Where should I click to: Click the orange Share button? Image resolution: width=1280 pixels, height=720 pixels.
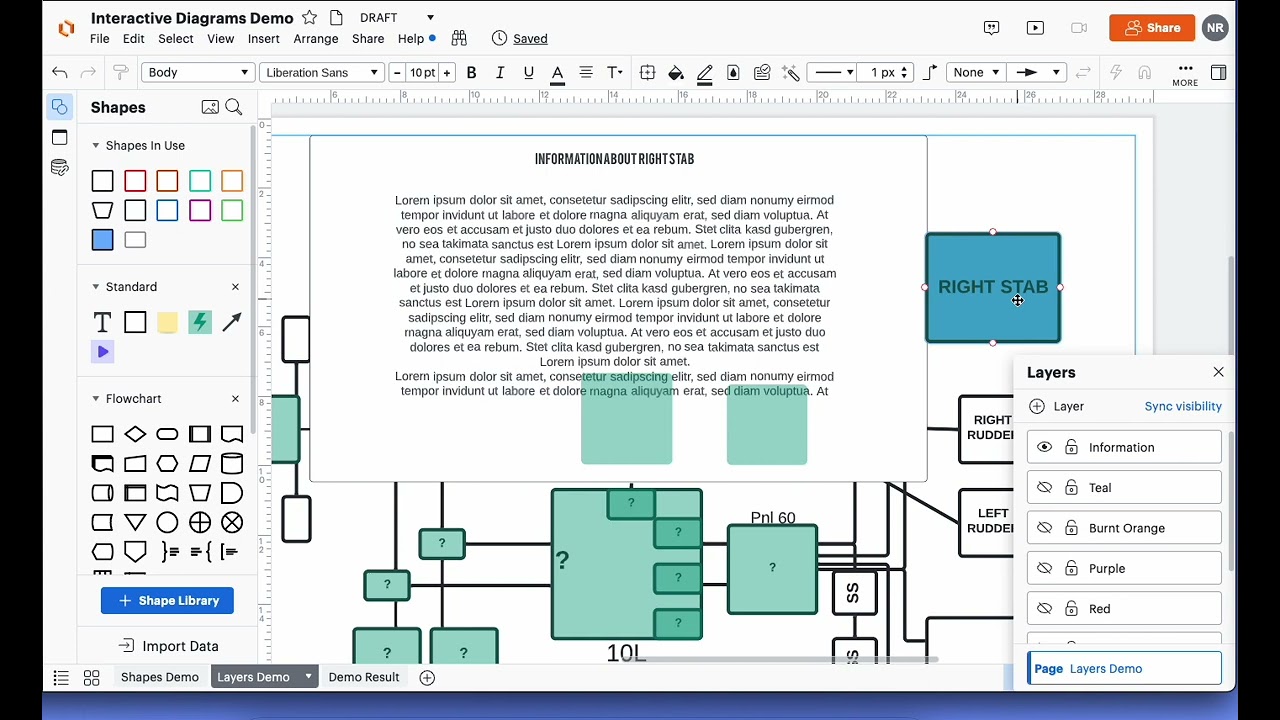[x=1152, y=28]
